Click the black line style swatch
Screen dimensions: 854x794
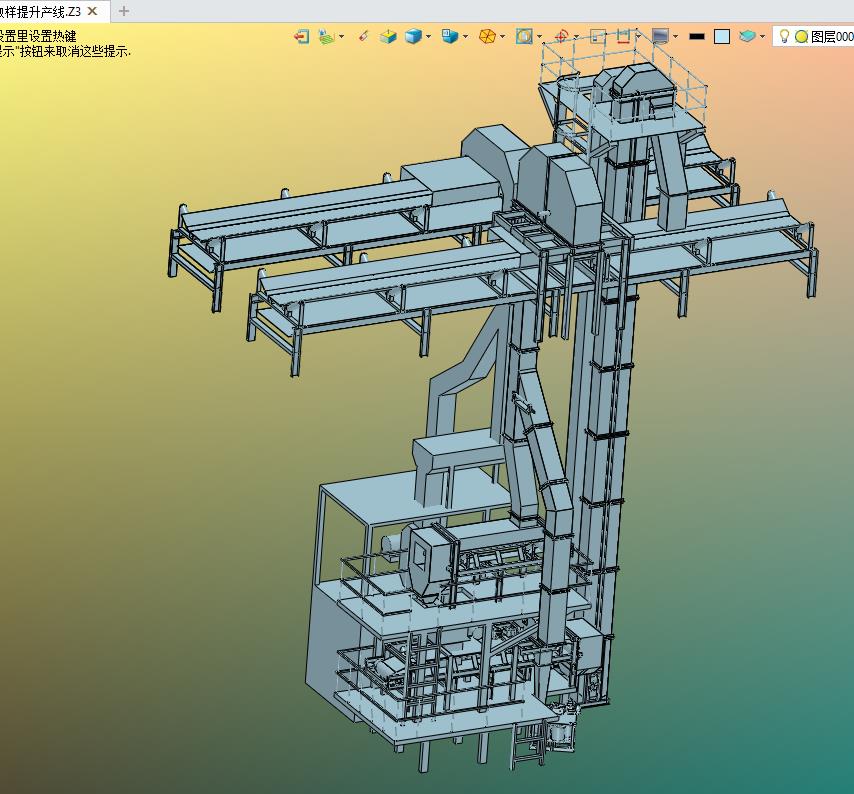pyautogui.click(x=697, y=36)
